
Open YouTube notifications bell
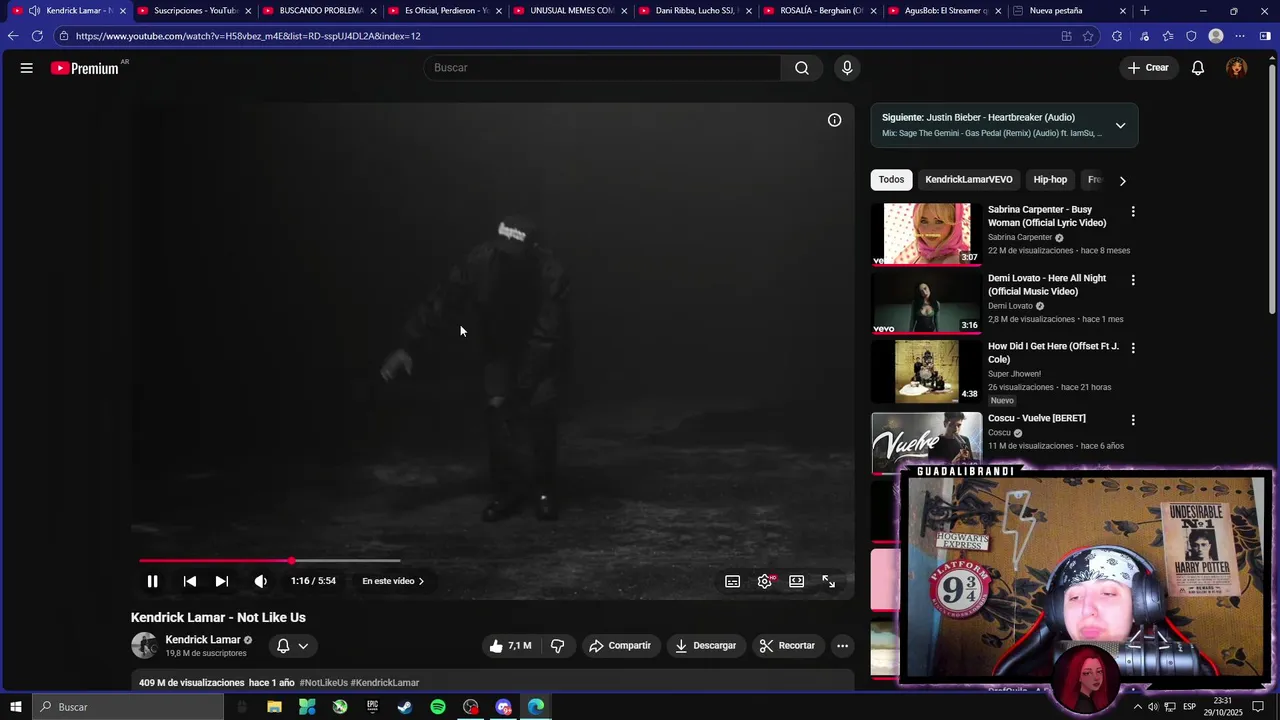[x=1198, y=68]
